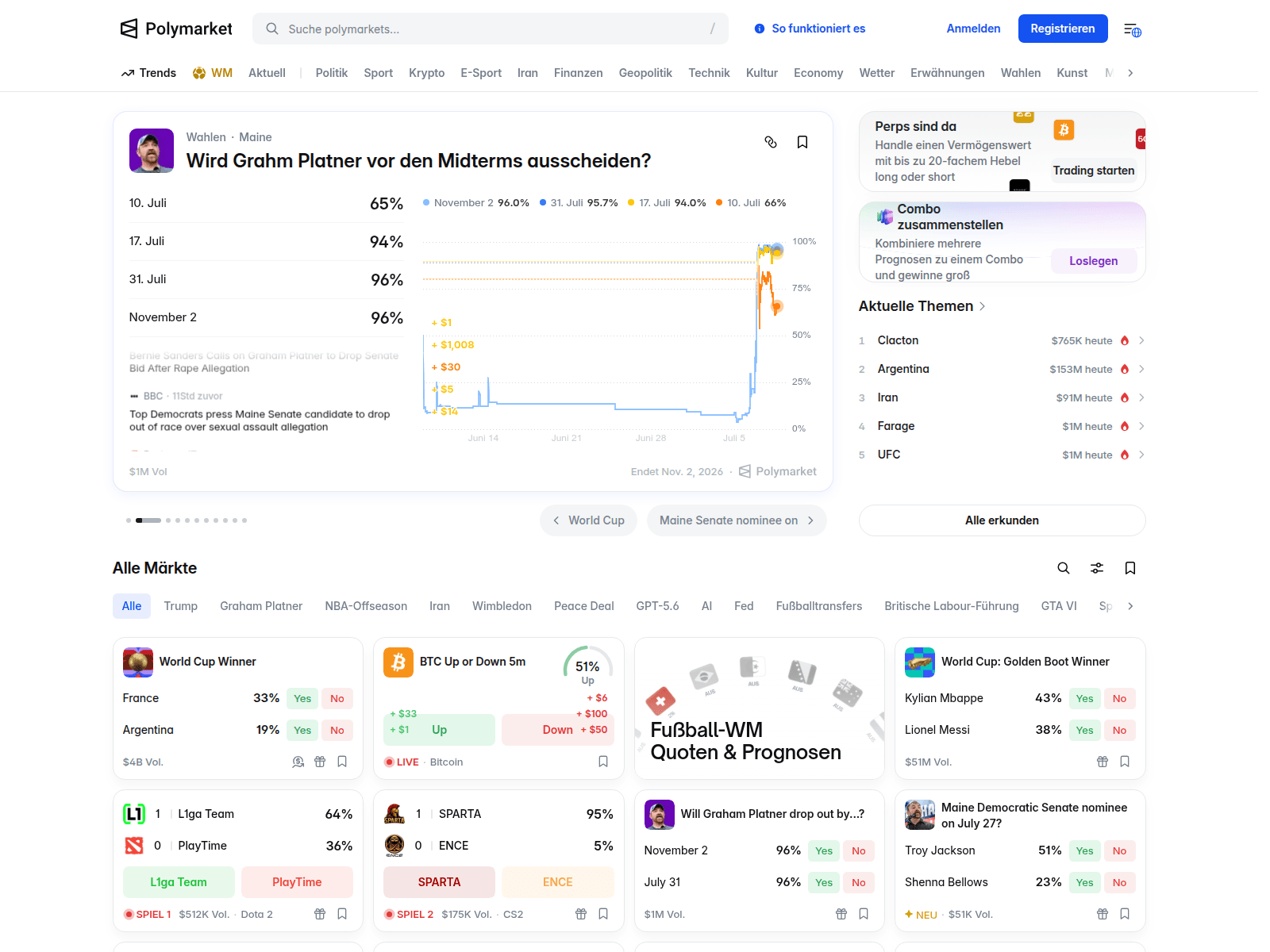Open the Krypto category tab
This screenshot has width=1270, height=952.
pos(427,73)
